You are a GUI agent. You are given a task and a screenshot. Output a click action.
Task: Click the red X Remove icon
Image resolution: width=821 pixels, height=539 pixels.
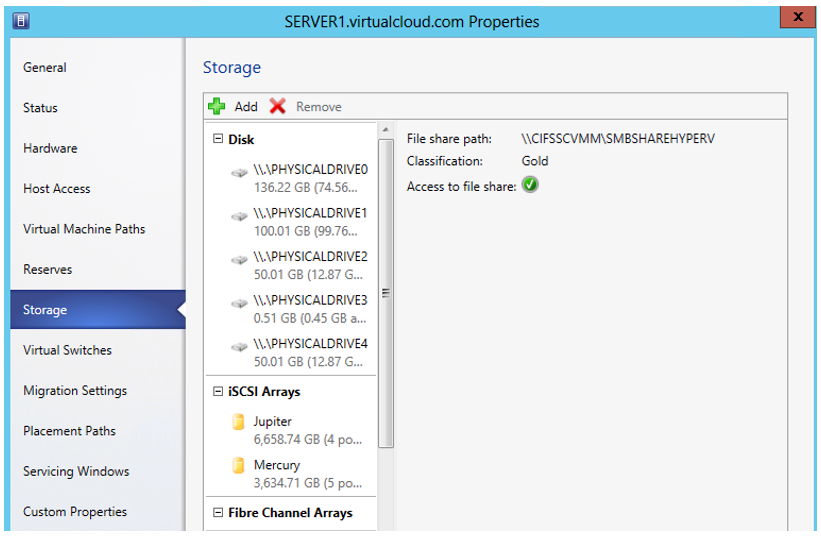[x=278, y=106]
